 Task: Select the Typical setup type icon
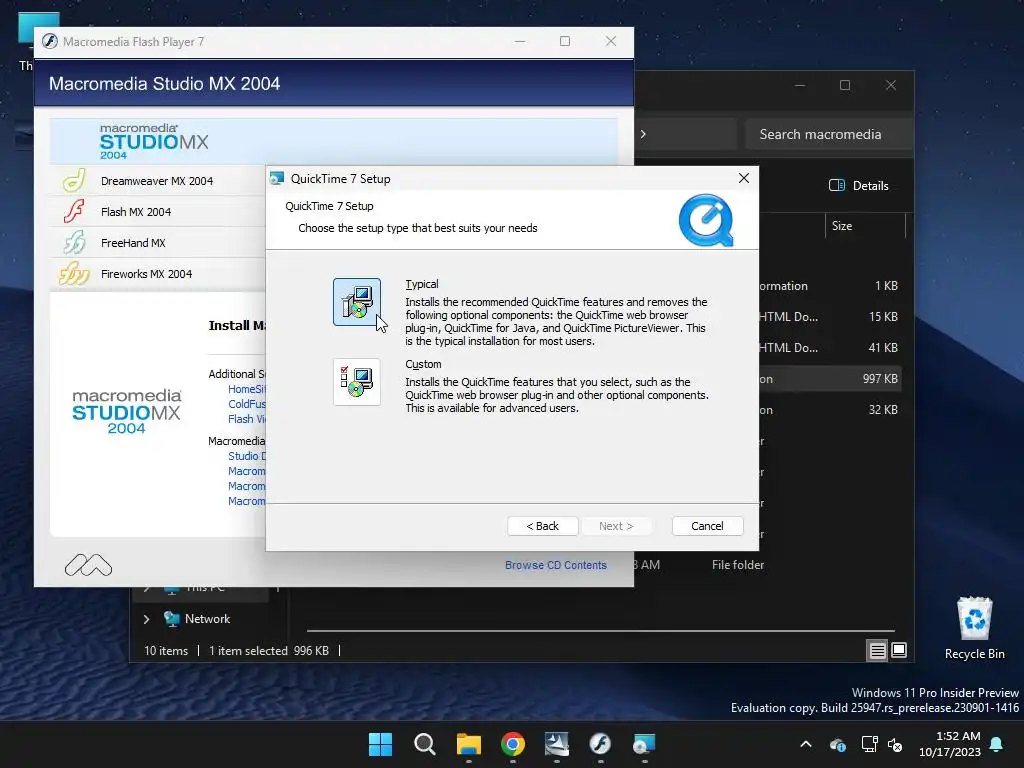(x=357, y=302)
